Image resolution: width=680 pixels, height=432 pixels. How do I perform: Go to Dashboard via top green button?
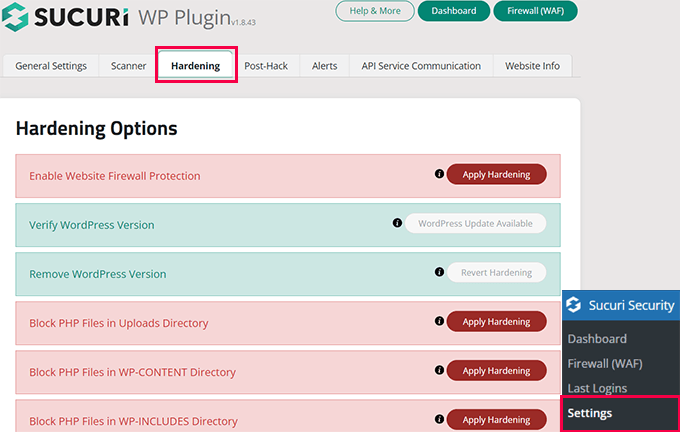454,11
